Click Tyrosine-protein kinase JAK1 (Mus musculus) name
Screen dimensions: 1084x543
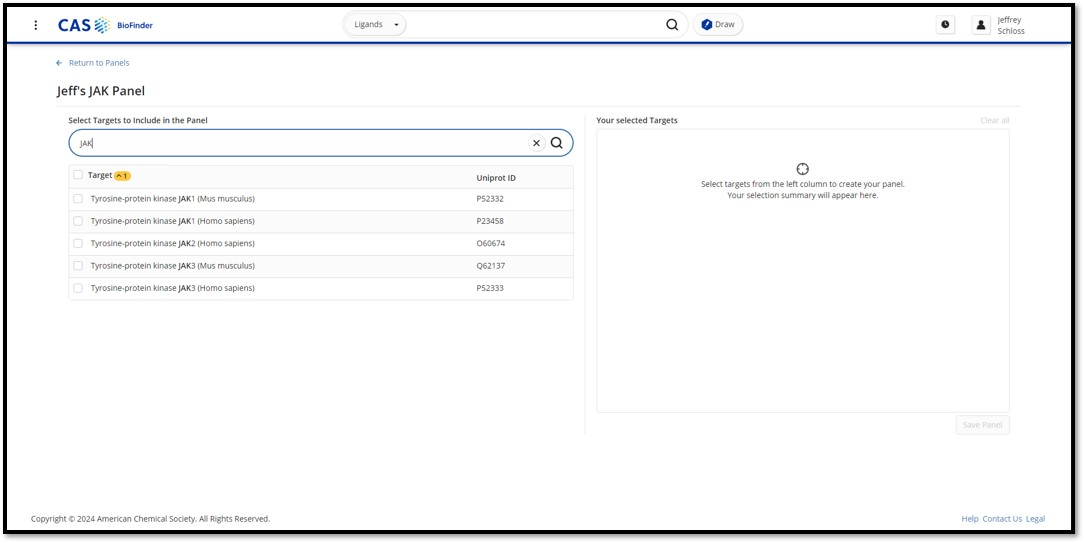point(172,199)
